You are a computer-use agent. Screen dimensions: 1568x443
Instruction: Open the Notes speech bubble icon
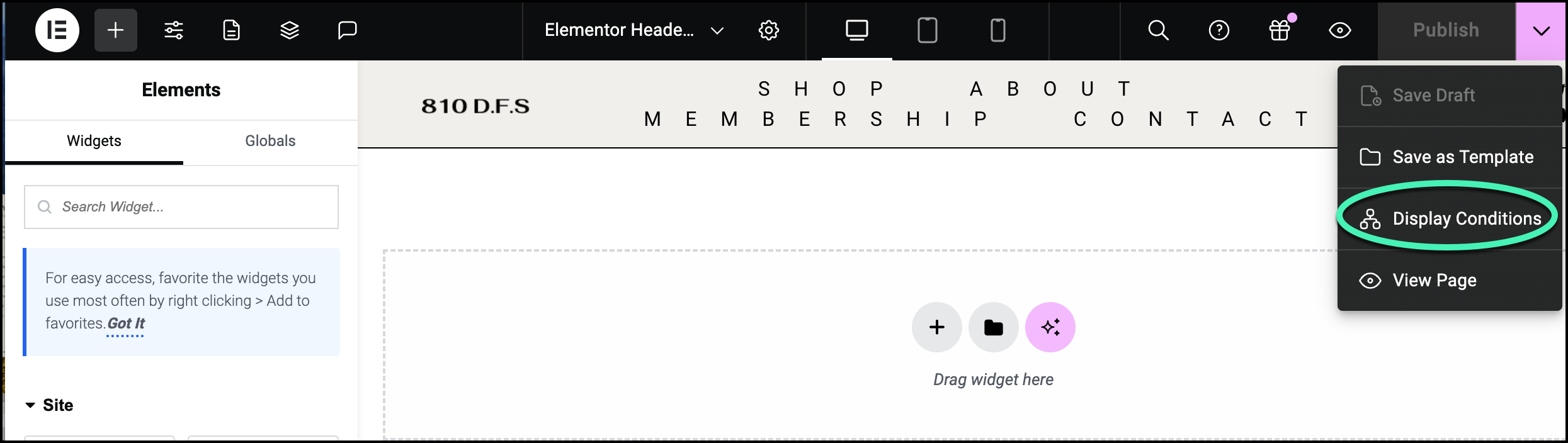point(348,30)
